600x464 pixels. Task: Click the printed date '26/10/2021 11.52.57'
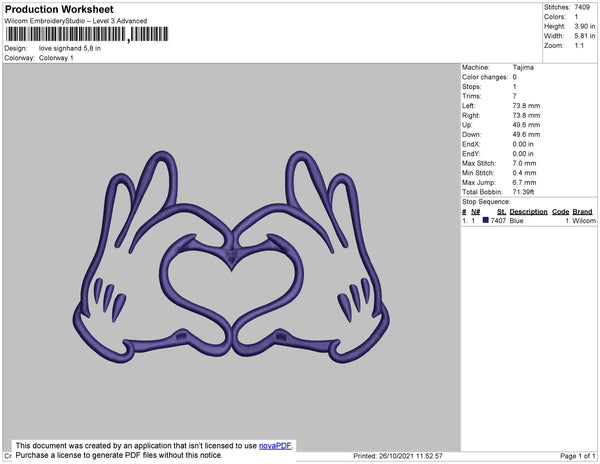[x=411, y=456]
